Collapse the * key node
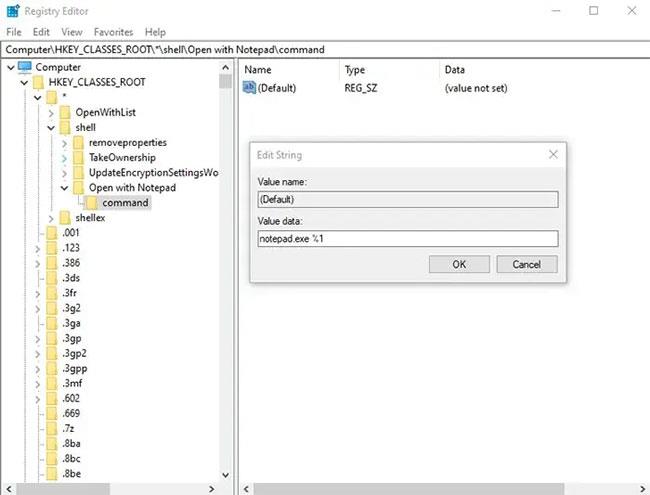This screenshot has width=650, height=495. click(x=38, y=97)
